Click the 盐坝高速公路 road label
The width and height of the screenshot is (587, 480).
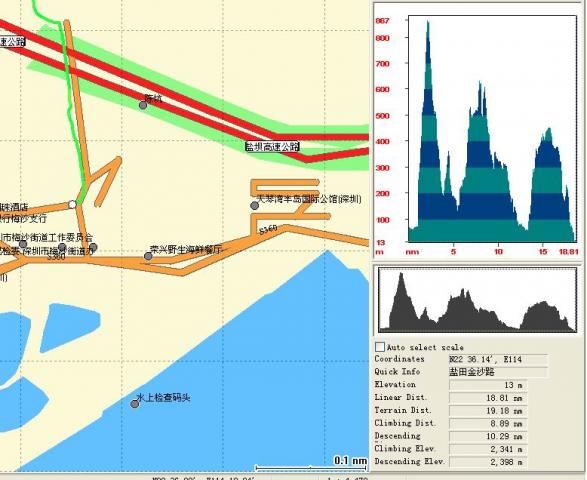272,146
